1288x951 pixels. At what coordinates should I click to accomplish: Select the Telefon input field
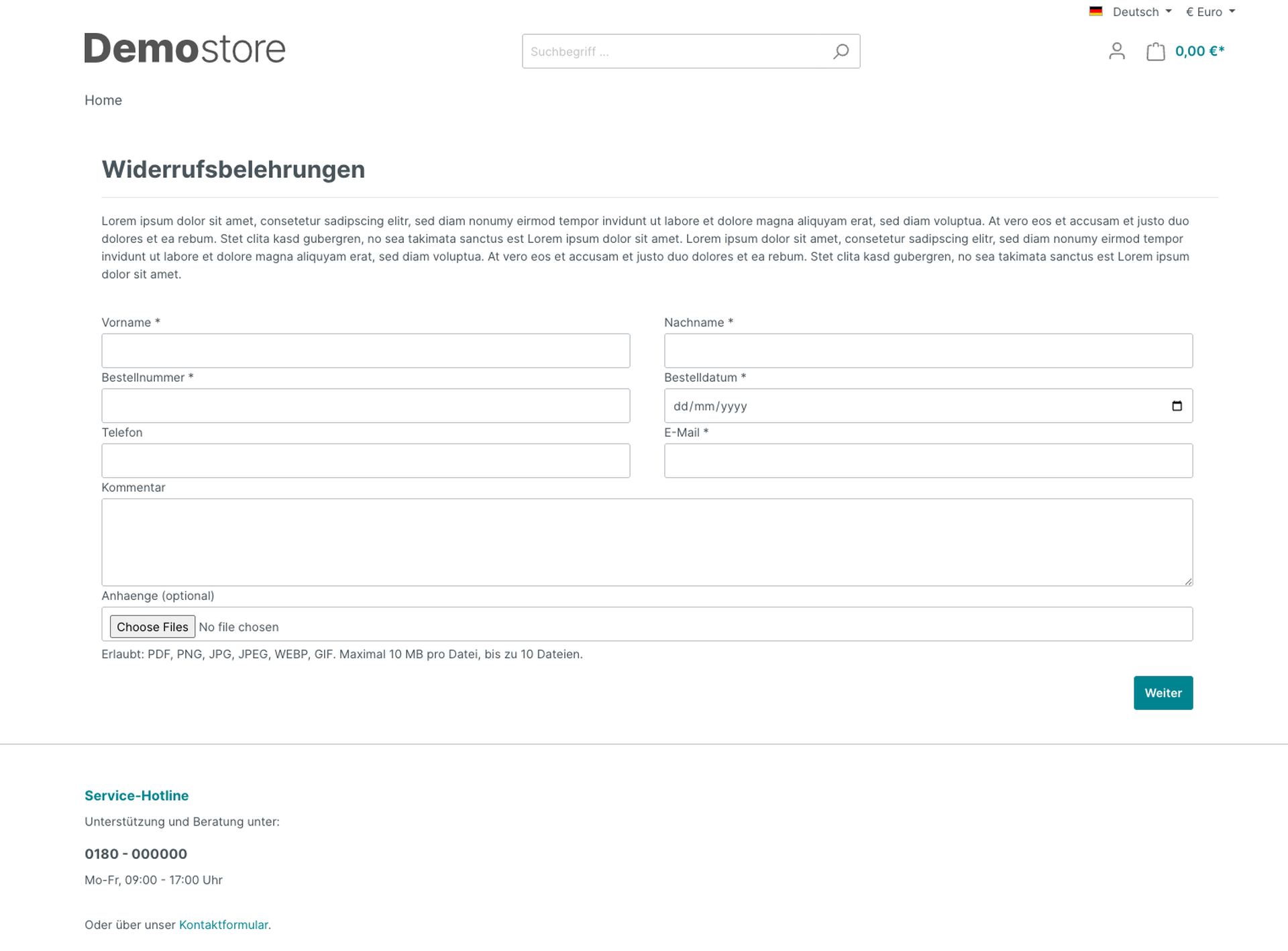(x=366, y=460)
